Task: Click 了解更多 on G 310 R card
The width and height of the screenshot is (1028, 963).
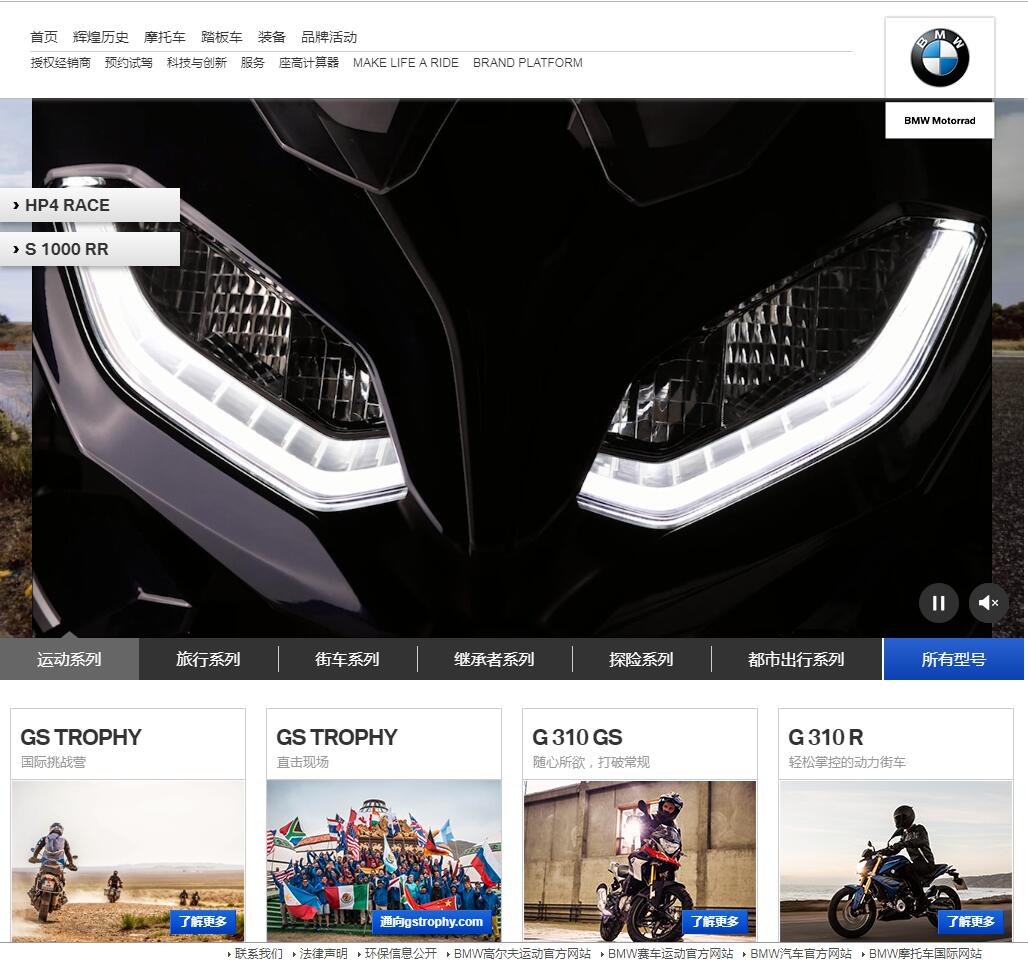Action: coord(970,922)
